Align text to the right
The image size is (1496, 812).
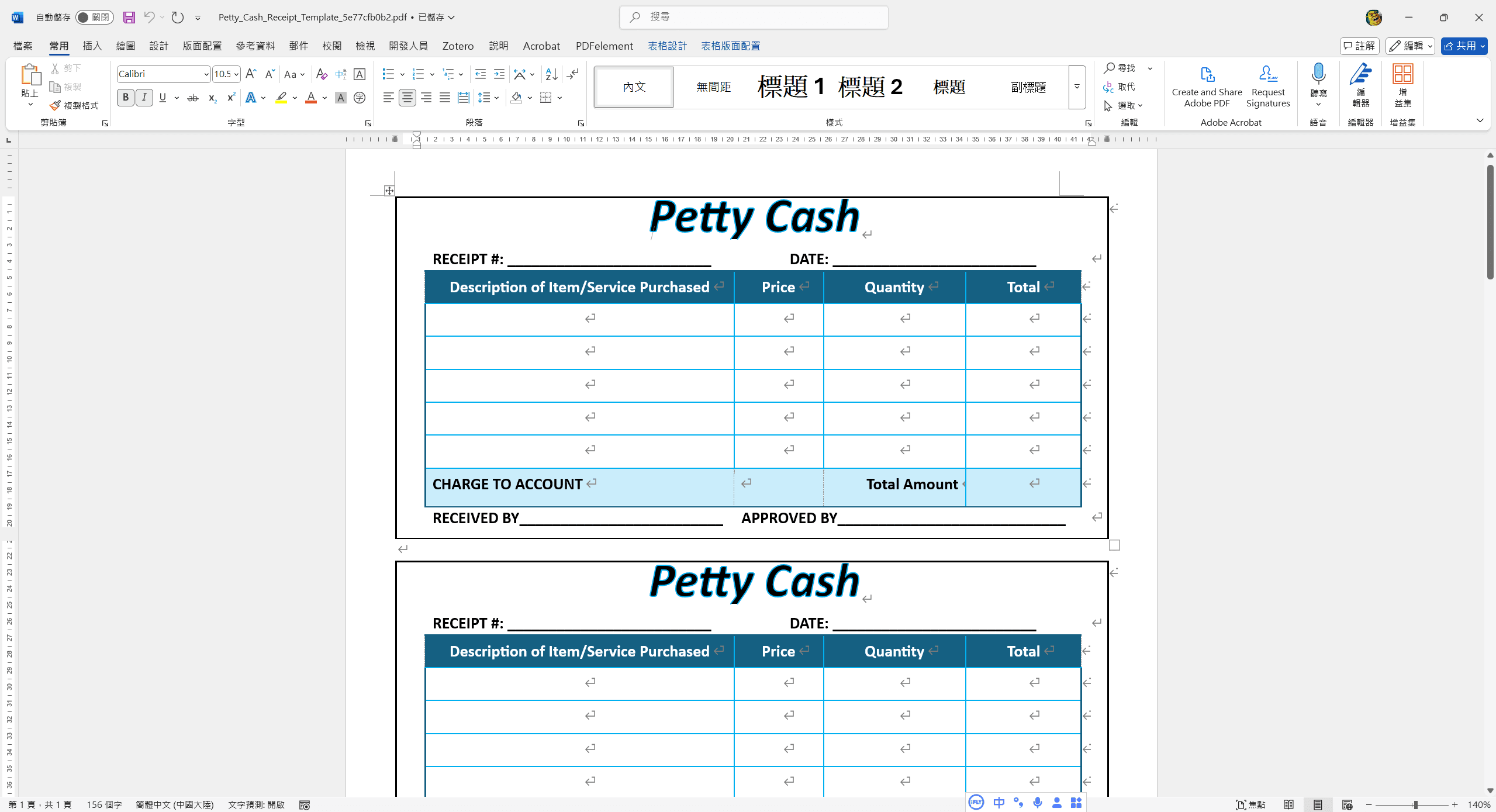coord(426,98)
